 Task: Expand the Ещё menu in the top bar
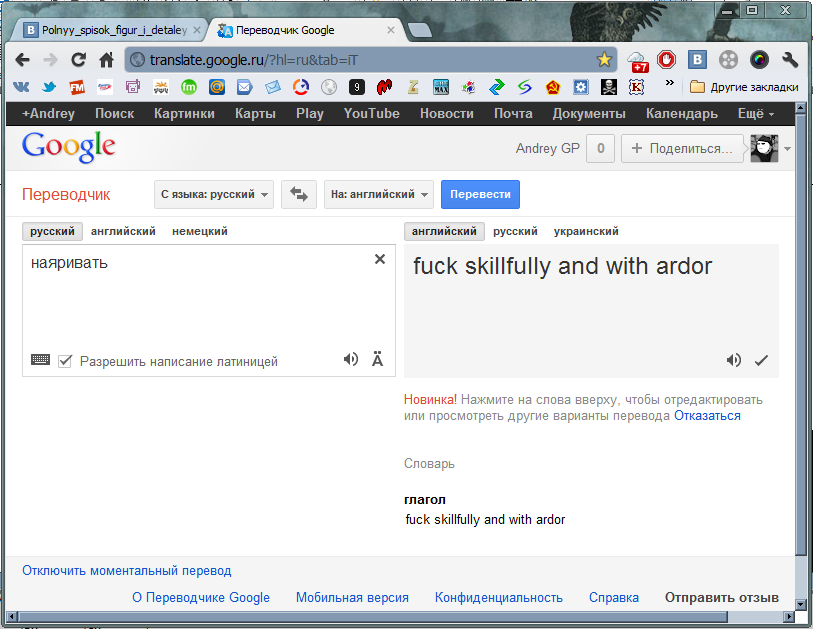756,114
